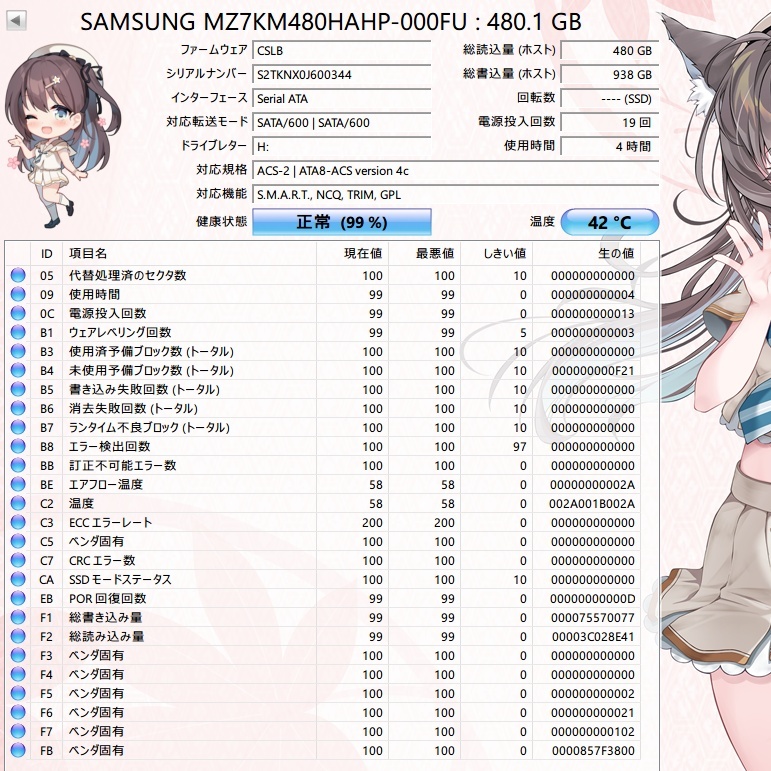The width and height of the screenshot is (771, 771).
Task: Click status icon for row 0C 電源投入回数
Action: pyautogui.click(x=18, y=313)
